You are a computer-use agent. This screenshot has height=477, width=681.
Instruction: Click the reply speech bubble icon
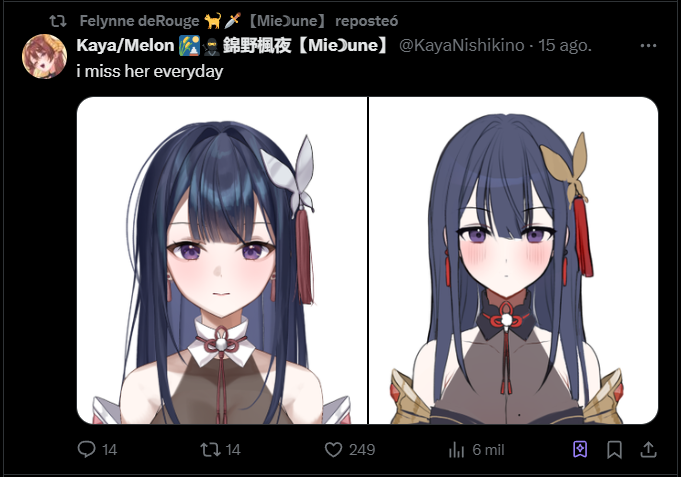(86, 449)
